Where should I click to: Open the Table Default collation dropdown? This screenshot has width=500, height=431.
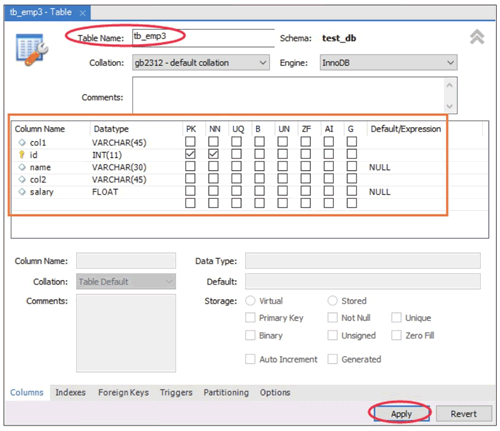[x=126, y=282]
